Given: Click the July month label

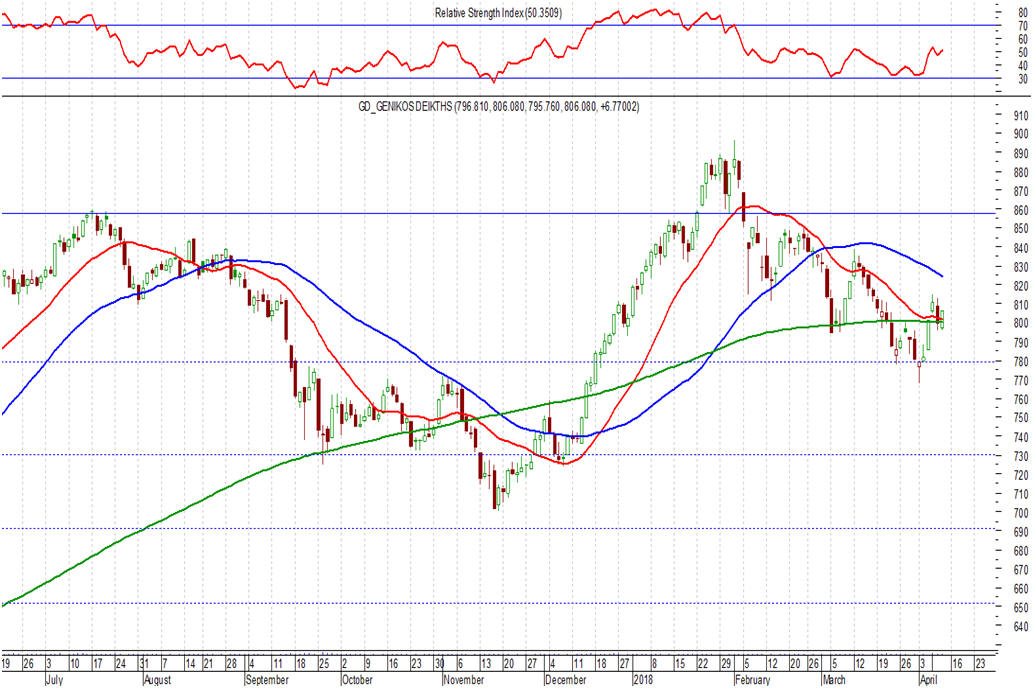Looking at the screenshot, I should click(54, 680).
